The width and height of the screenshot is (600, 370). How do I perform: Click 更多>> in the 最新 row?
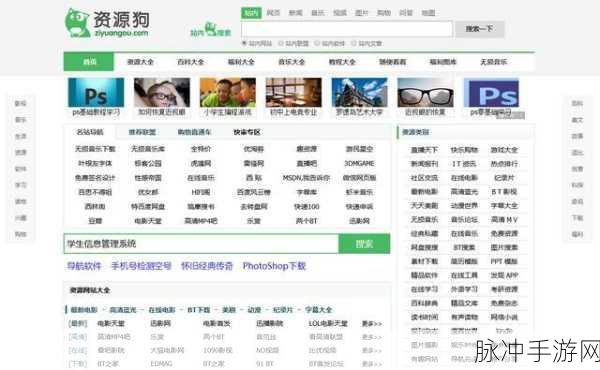[x=372, y=324]
